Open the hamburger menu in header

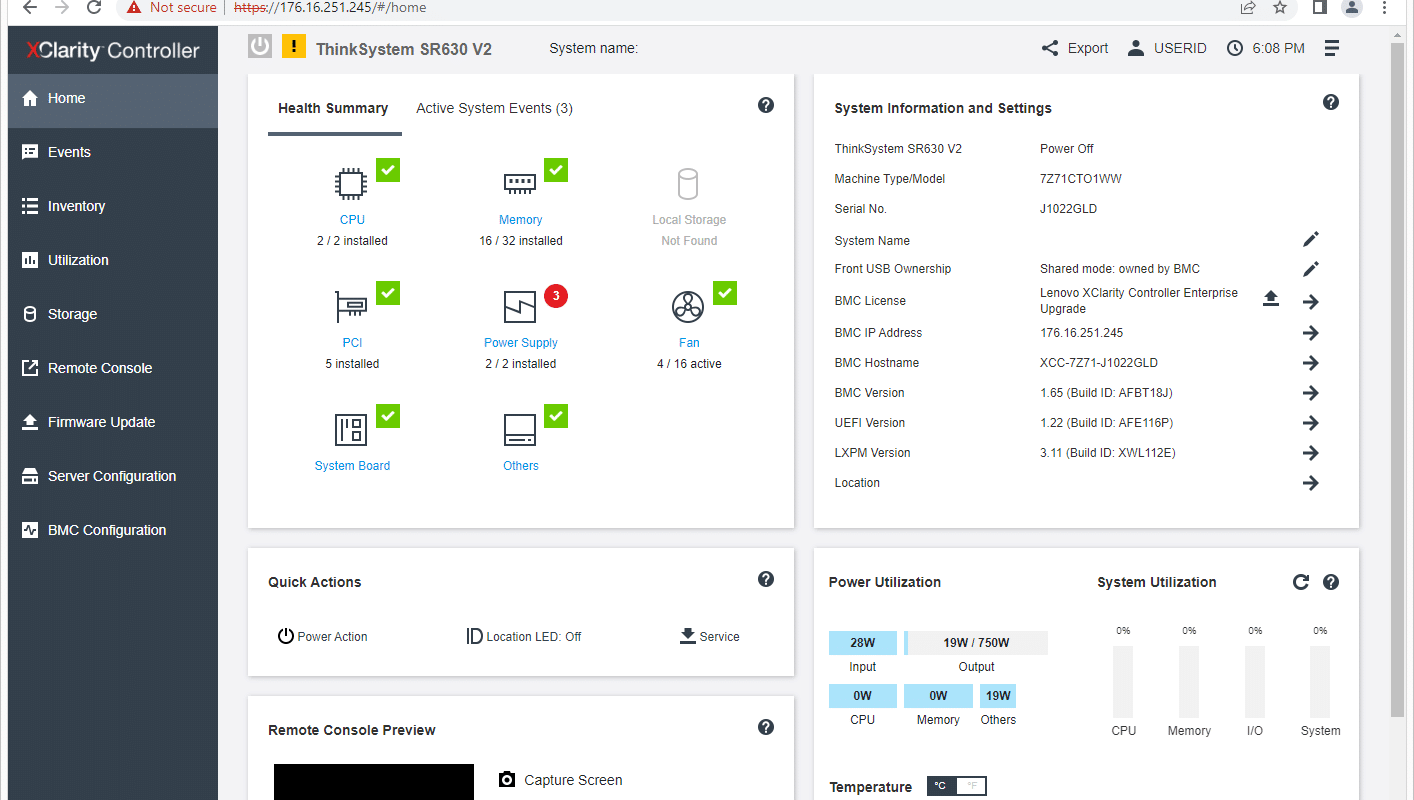point(1332,48)
